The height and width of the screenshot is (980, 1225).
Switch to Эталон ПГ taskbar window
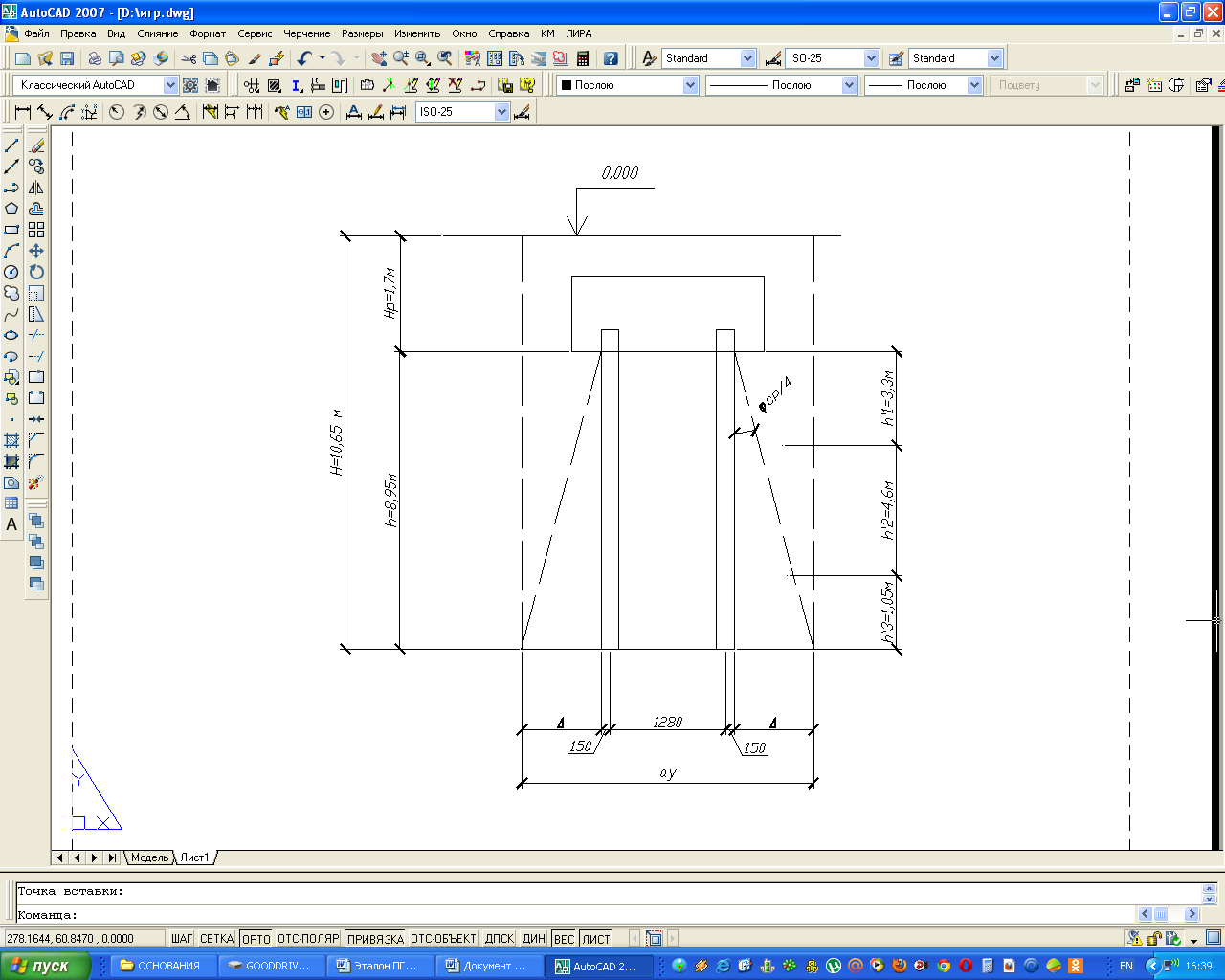click(377, 966)
